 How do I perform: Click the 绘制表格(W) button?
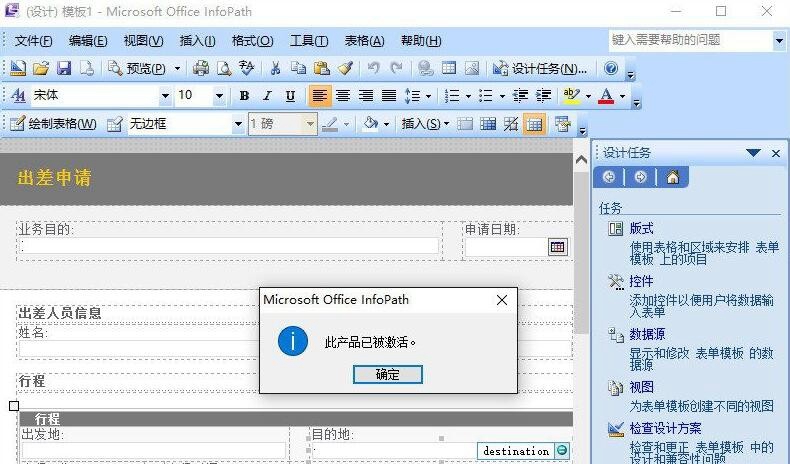tap(53, 124)
